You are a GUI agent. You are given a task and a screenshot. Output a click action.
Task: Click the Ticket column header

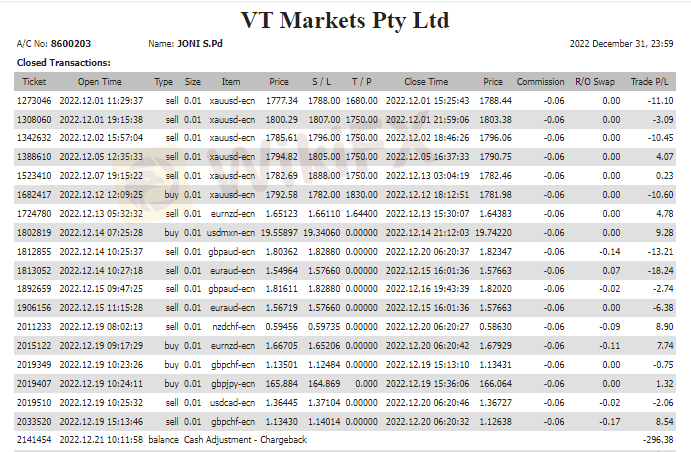click(x=34, y=82)
